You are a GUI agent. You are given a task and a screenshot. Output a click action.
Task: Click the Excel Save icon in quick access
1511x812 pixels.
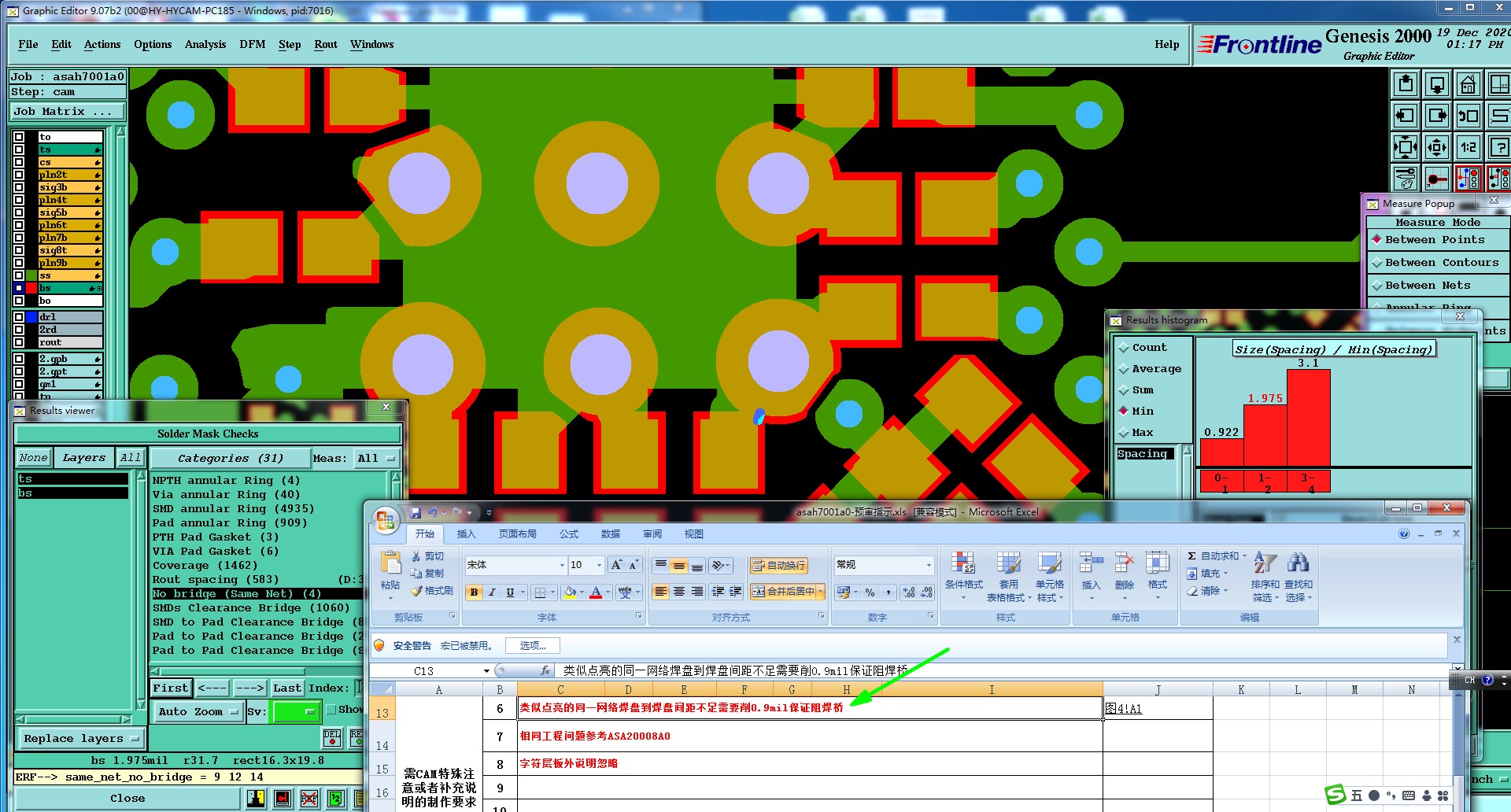(x=416, y=512)
